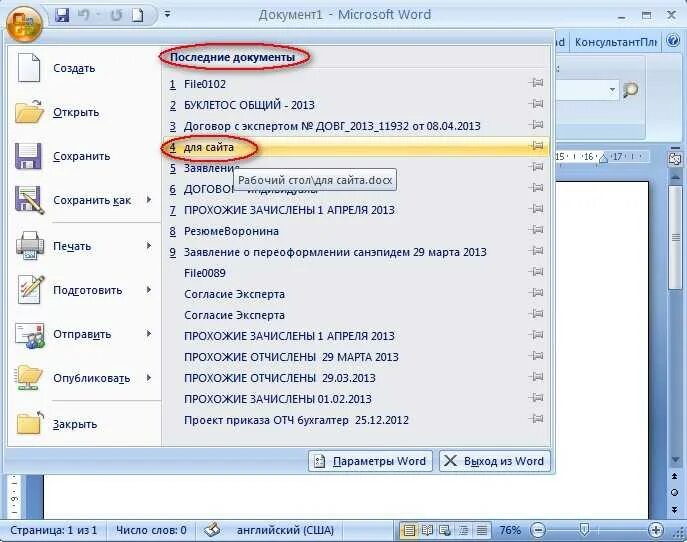Open the highlighted для сайта document
Screen dimensions: 687x542
(x=356, y=147)
